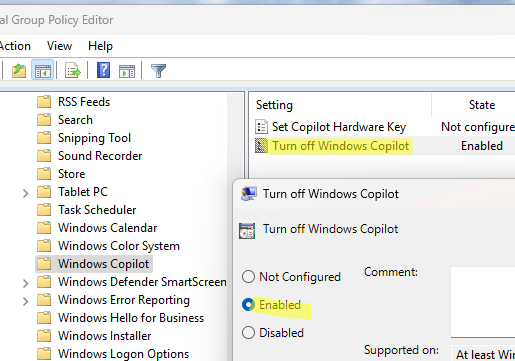Click the Turn off Windows Copilot policy icon in the list

pyautogui.click(x=261, y=146)
